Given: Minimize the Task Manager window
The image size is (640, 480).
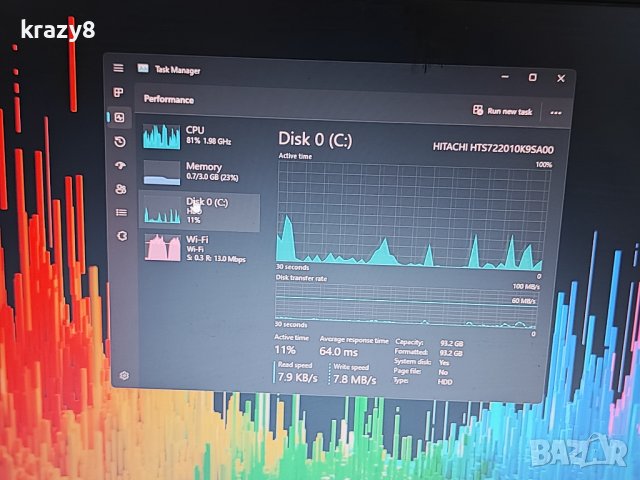Looking at the screenshot, I should (x=503, y=77).
